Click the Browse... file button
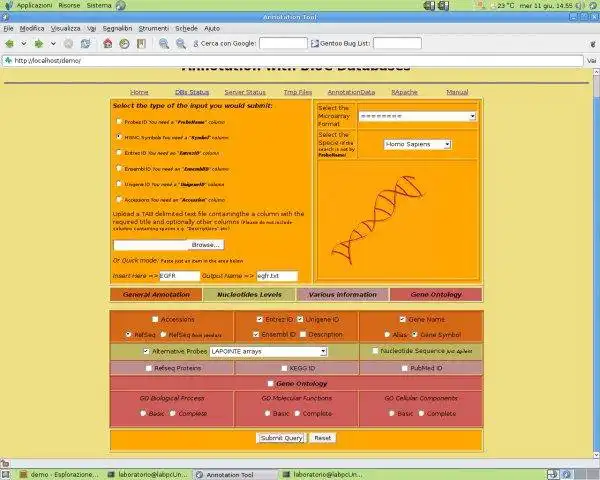Screen dimensions: 600x480 (206, 245)
